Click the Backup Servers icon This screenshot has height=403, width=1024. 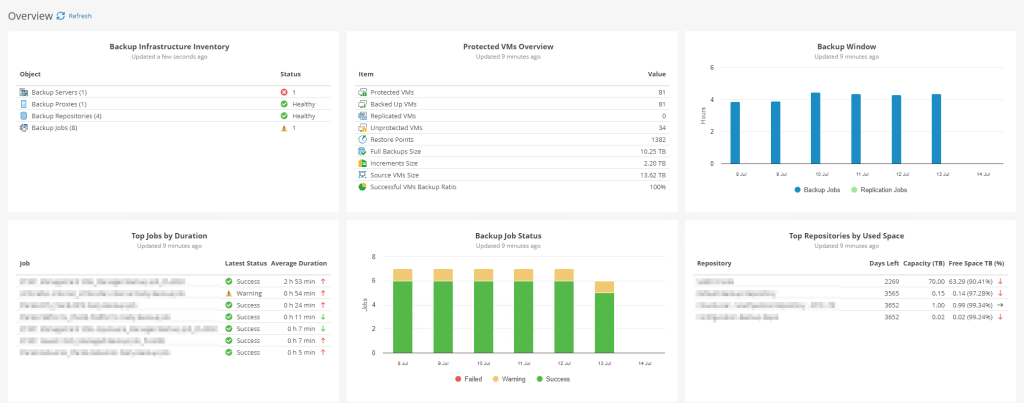tap(24, 92)
